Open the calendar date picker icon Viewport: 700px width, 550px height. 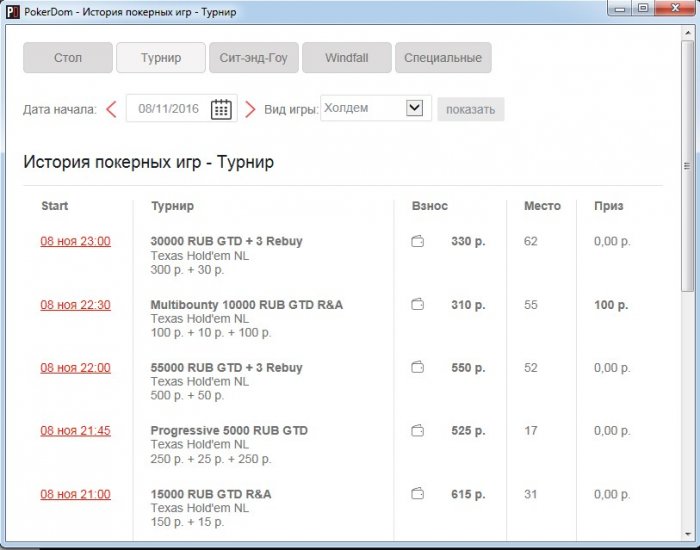pyautogui.click(x=221, y=109)
